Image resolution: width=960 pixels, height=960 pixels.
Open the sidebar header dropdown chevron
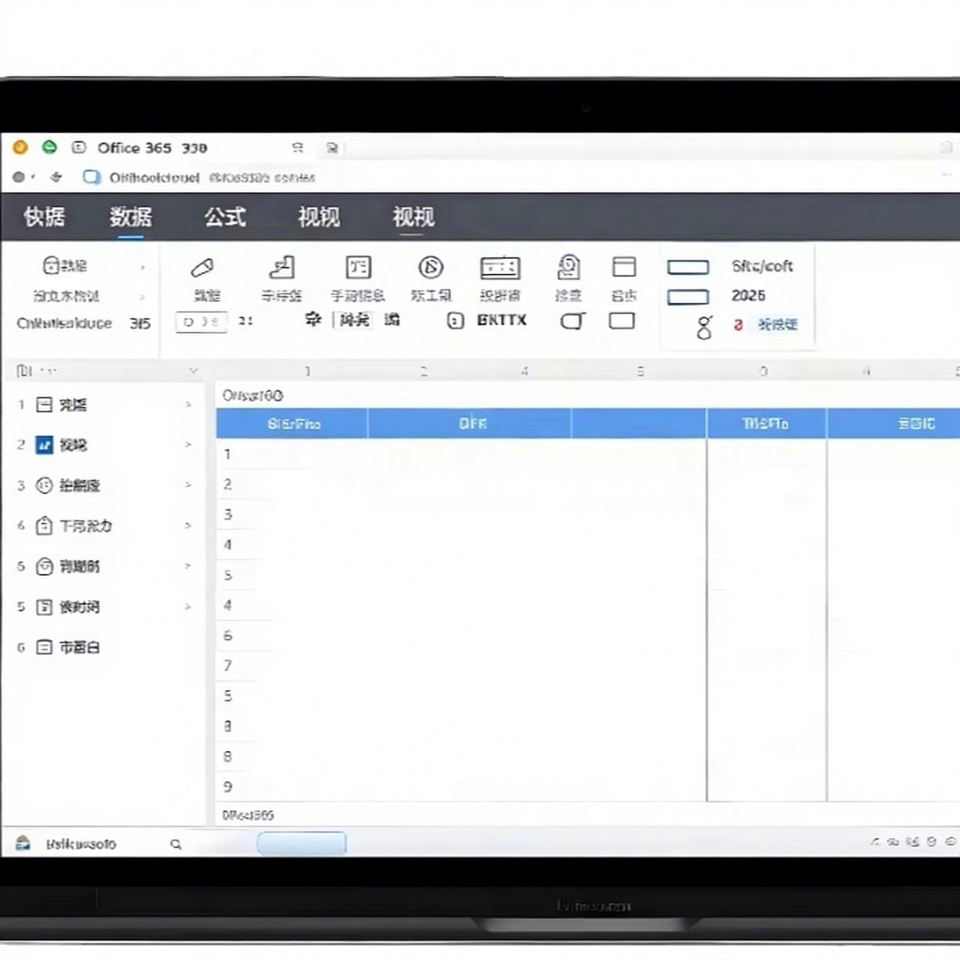click(x=193, y=370)
